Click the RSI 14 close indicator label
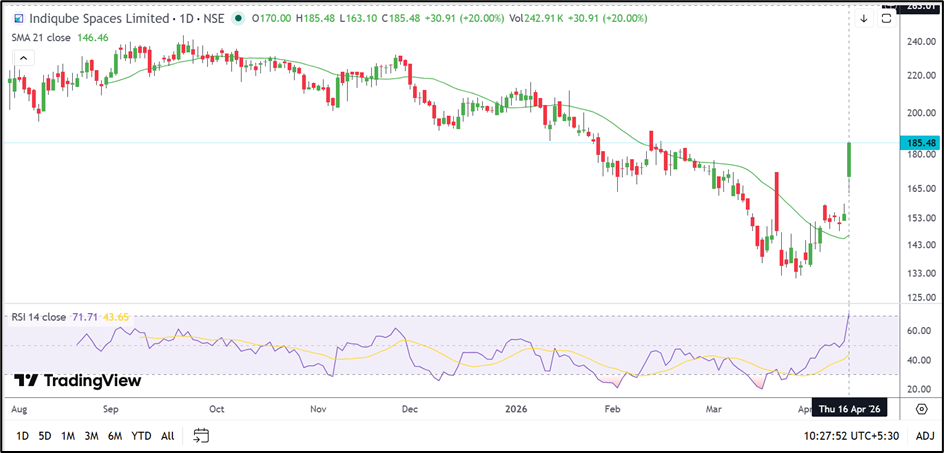944x453 pixels. pyautogui.click(x=37, y=317)
